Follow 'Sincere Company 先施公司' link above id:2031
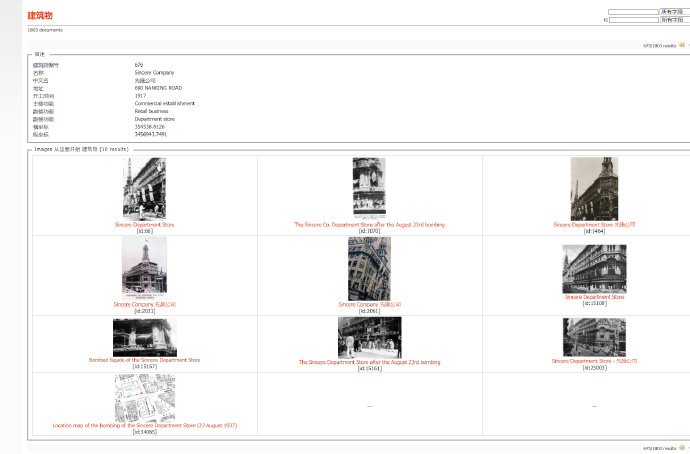 coord(145,304)
